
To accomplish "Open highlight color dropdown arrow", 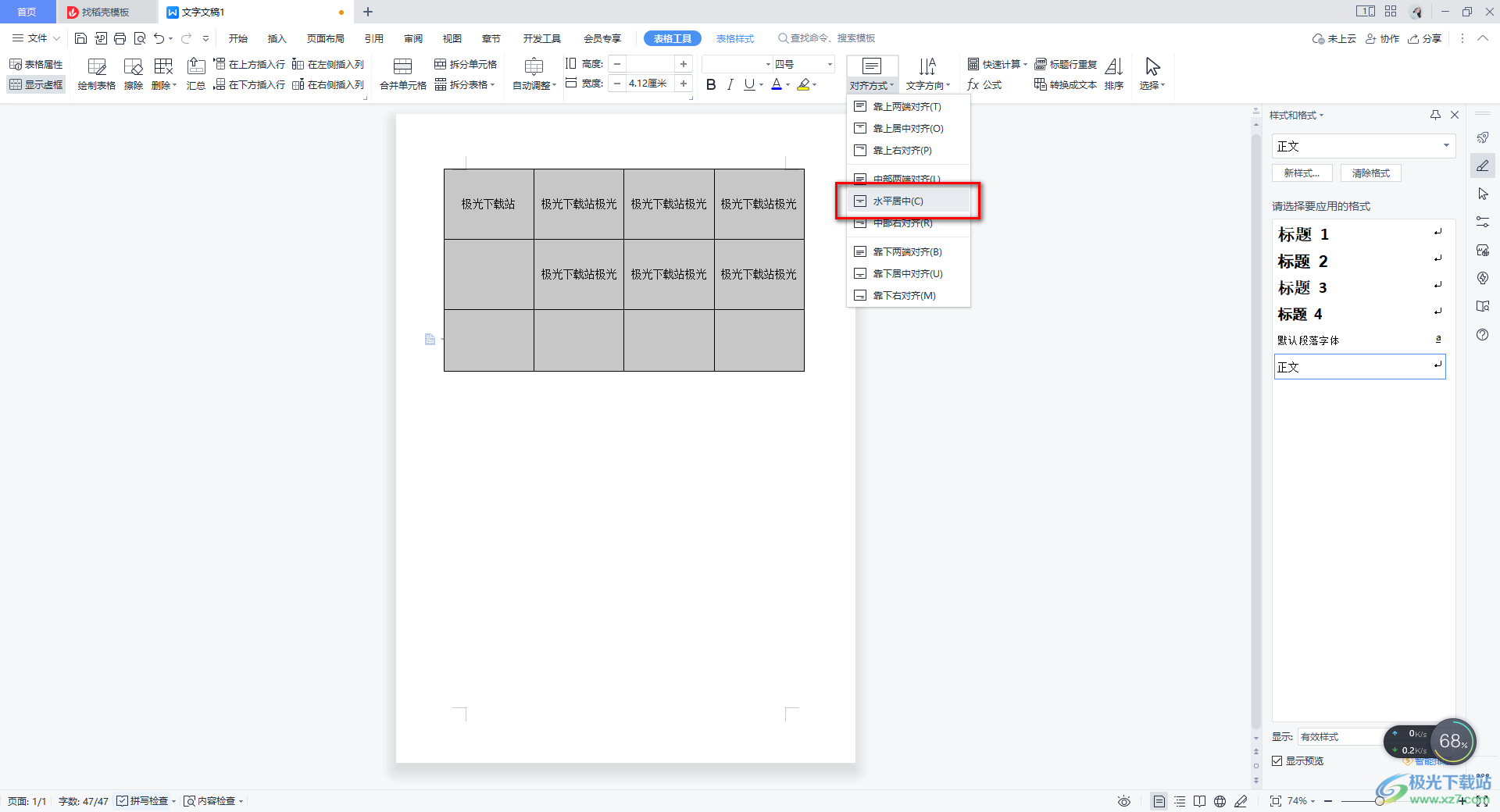I will pyautogui.click(x=814, y=84).
